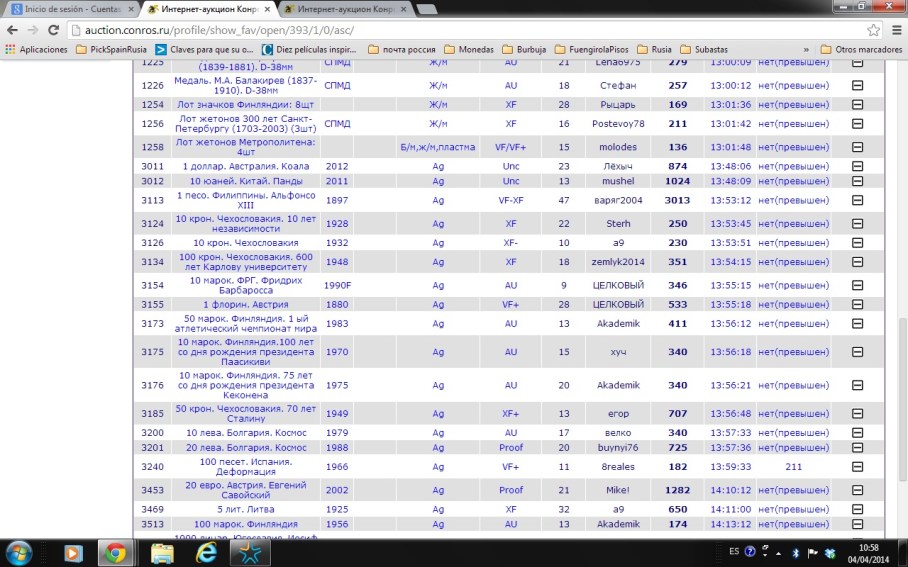
Task: Switch to the Inicio de sesión tab
Action: coord(68,8)
